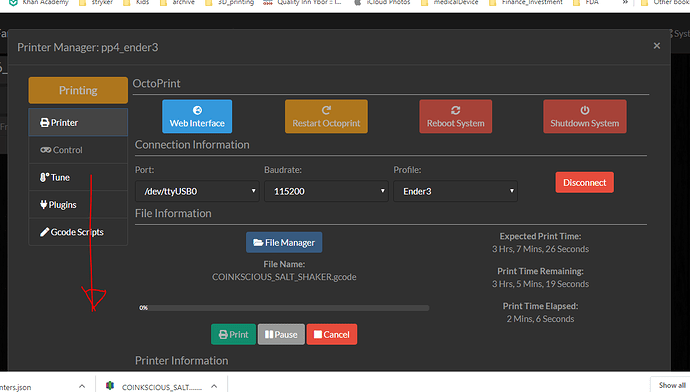The width and height of the screenshot is (690, 392).
Task: Click the elapsed time 2 Mins, 6 Seconds
Action: tap(540, 319)
